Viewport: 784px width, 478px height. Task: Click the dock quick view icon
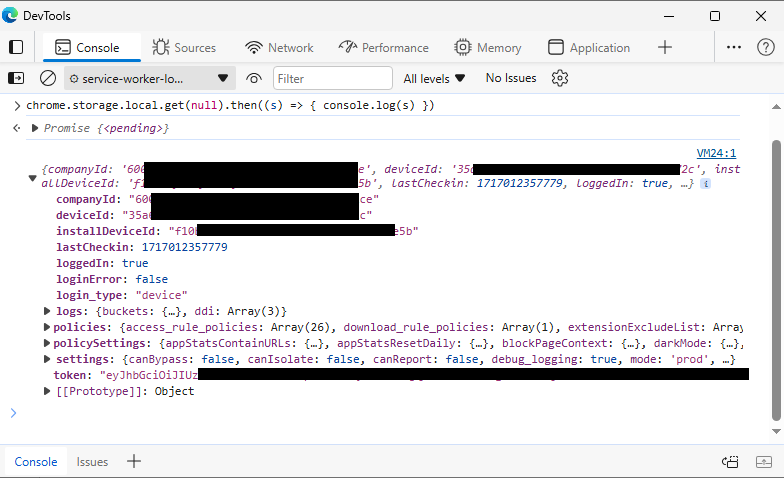tap(730, 462)
